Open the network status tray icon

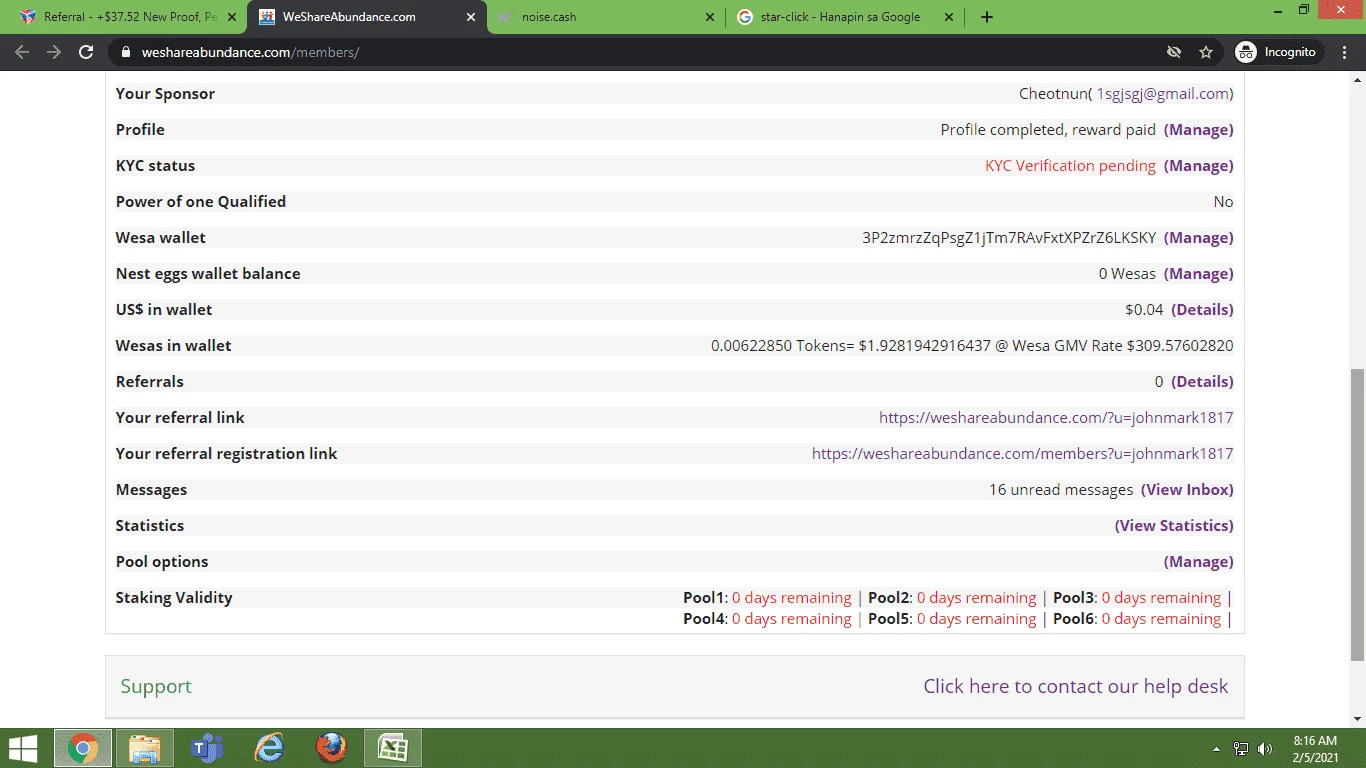1241,749
